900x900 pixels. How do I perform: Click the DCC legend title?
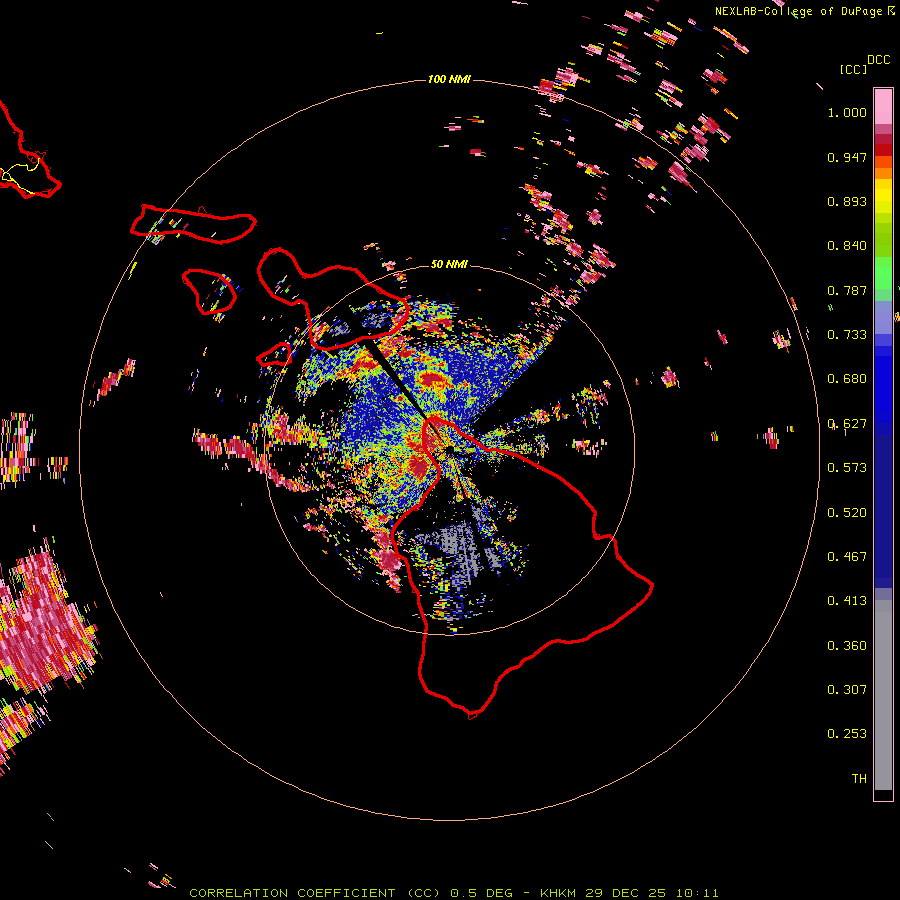point(878,60)
